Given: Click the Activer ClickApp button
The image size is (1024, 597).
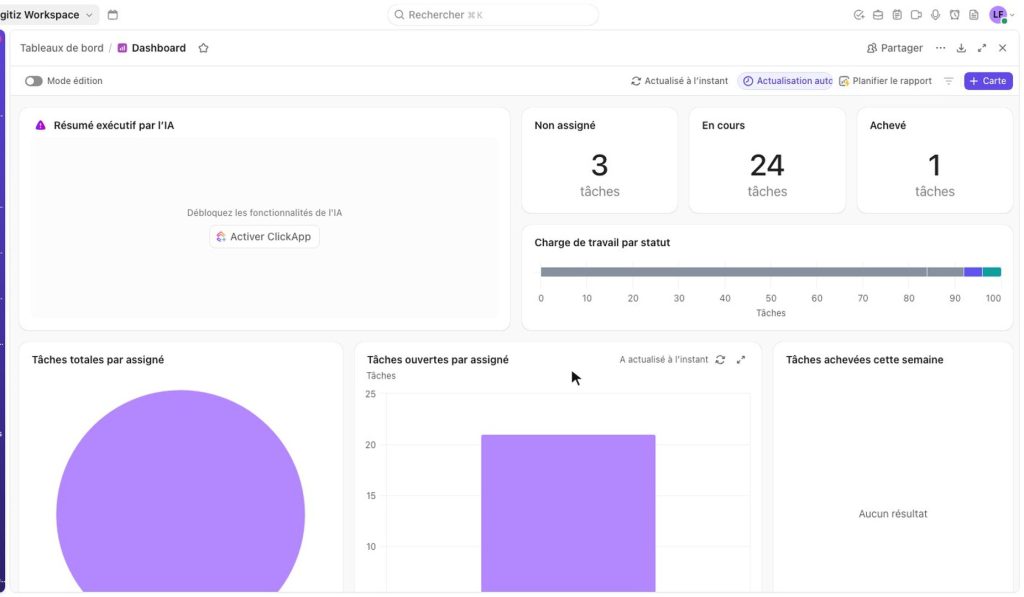Looking at the screenshot, I should pyautogui.click(x=264, y=236).
